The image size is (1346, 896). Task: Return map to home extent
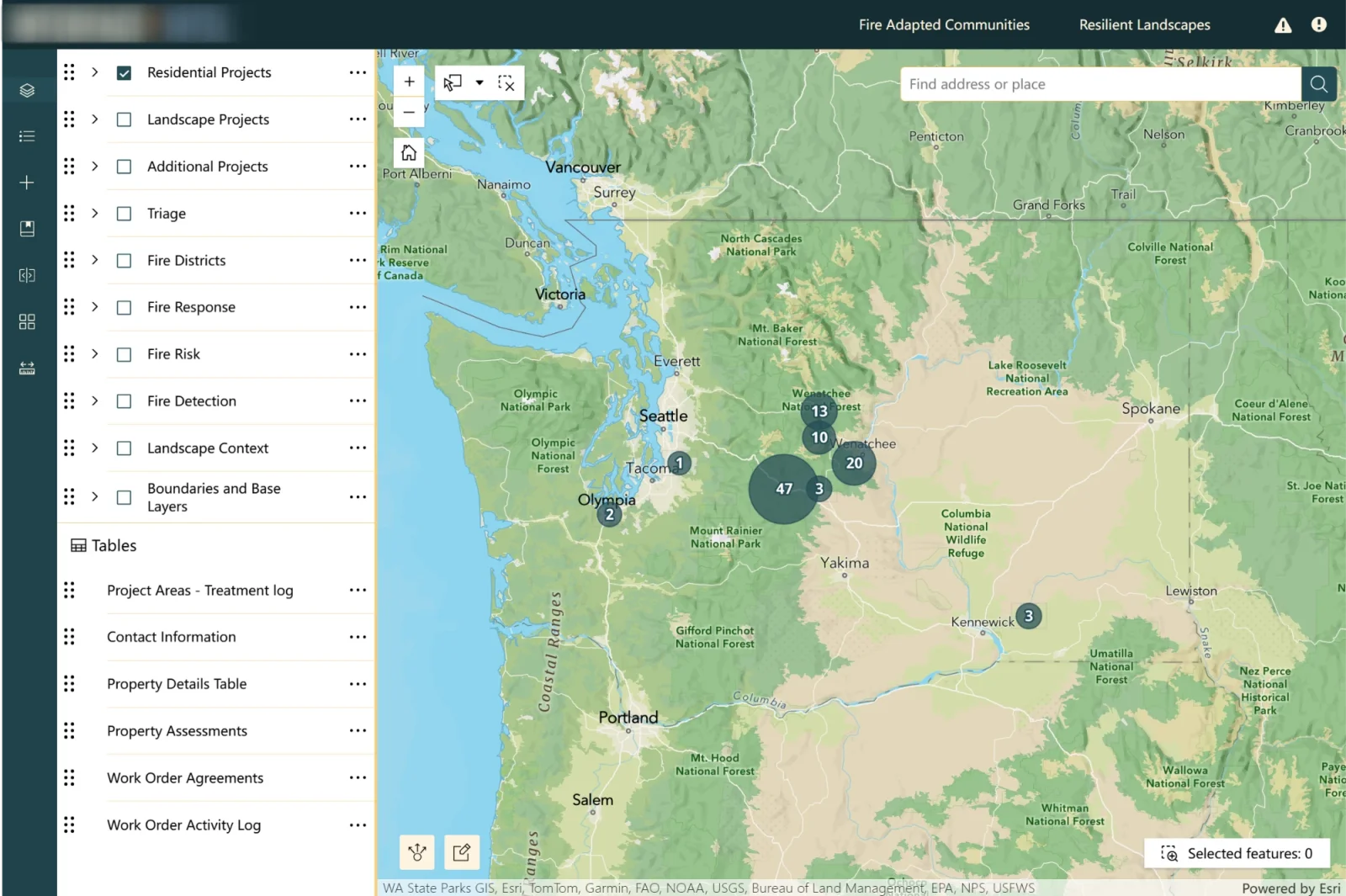pyautogui.click(x=409, y=153)
